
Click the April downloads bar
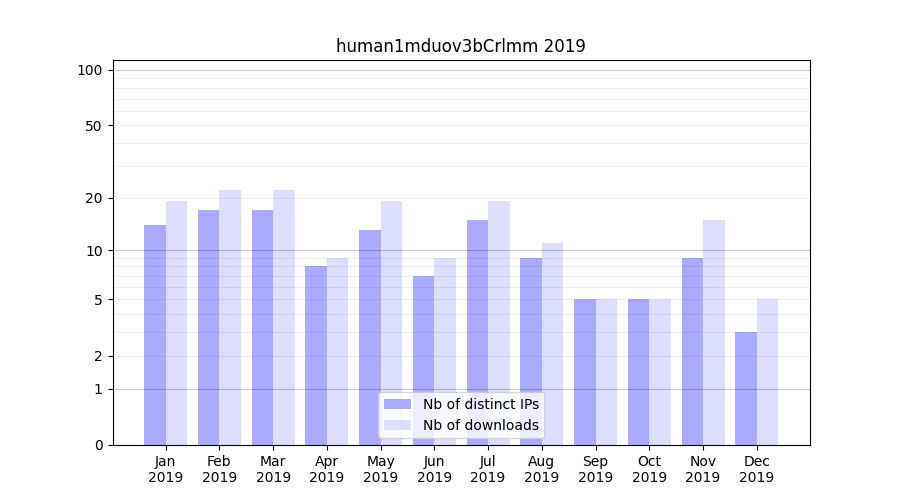coord(337,352)
